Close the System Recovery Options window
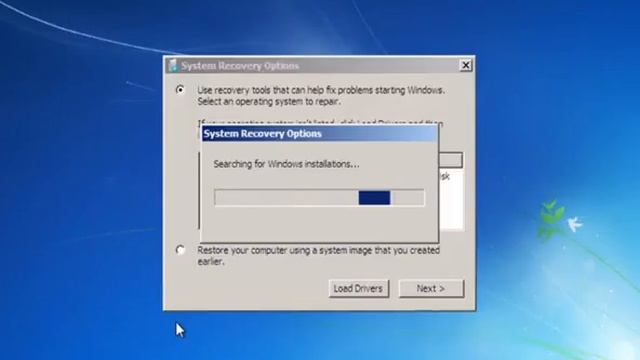640x360 pixels. point(465,65)
